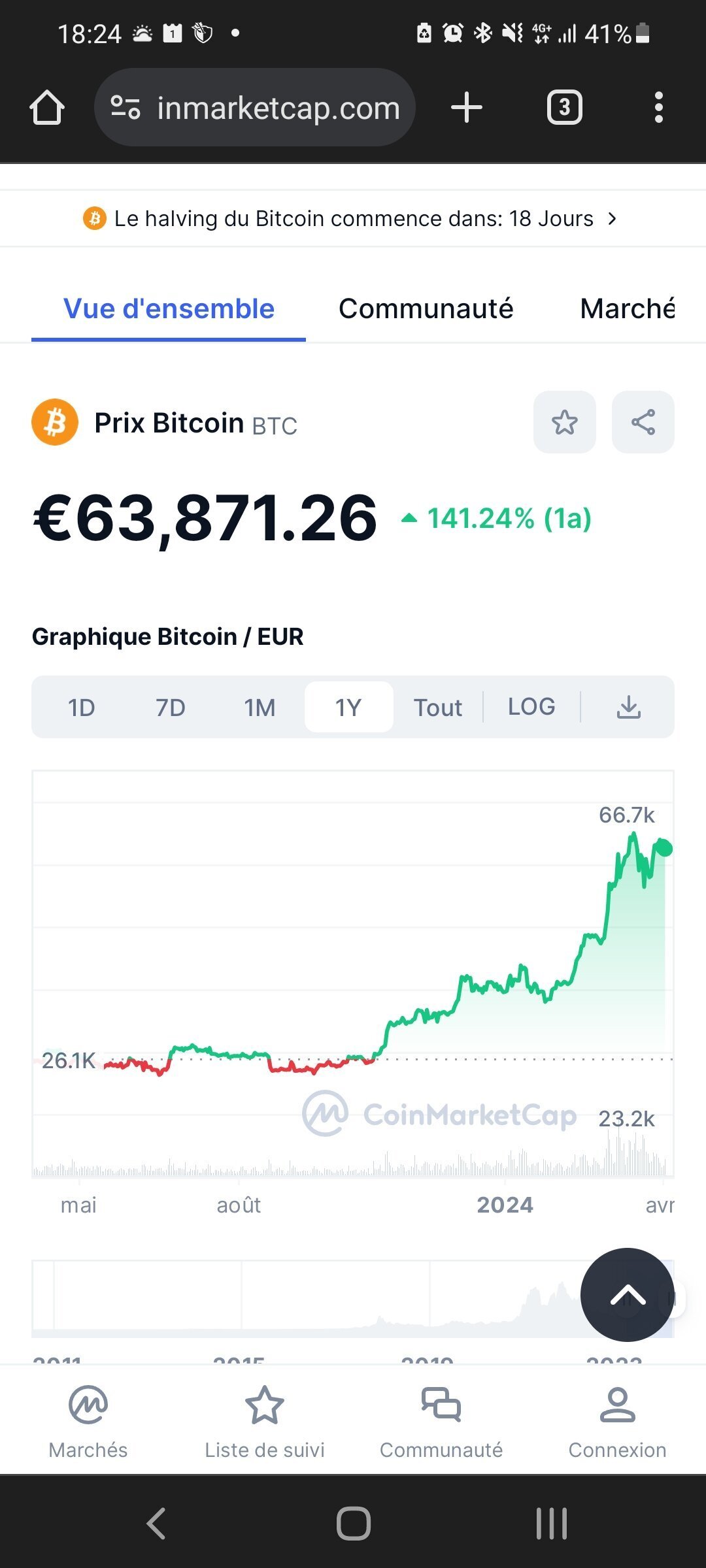Open the tab switcher showing 3 tabs
The width and height of the screenshot is (706, 1568).
[x=564, y=107]
